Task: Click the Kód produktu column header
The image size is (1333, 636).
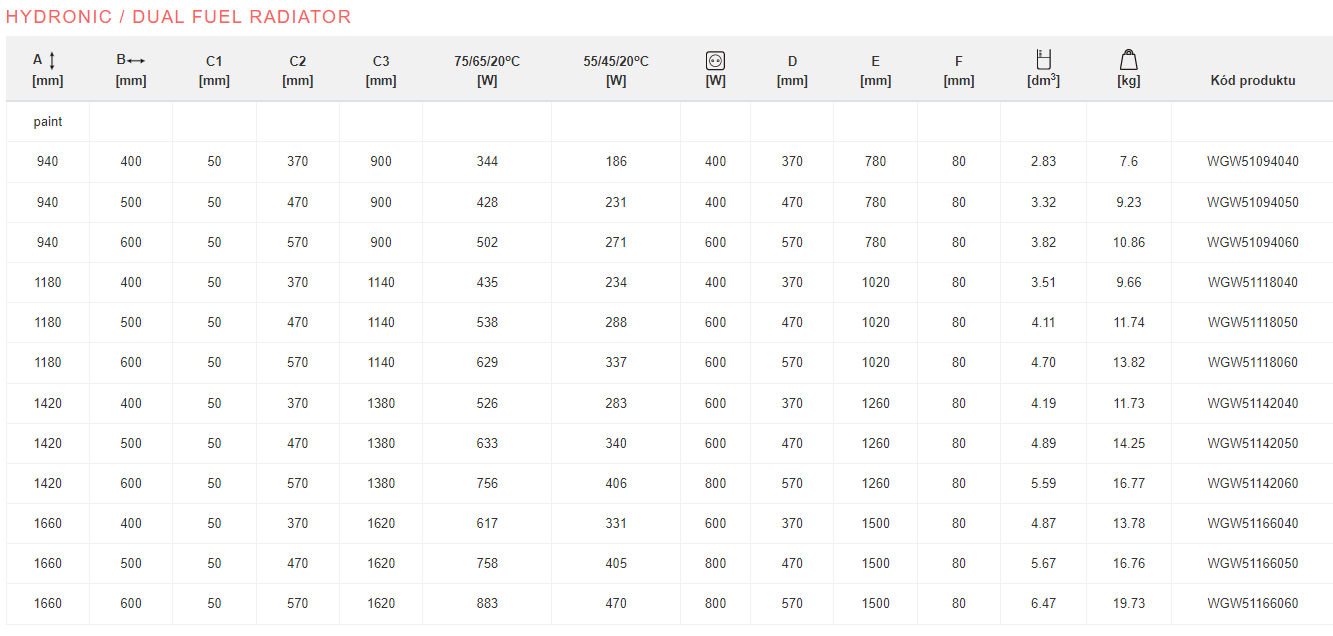Action: [1252, 80]
